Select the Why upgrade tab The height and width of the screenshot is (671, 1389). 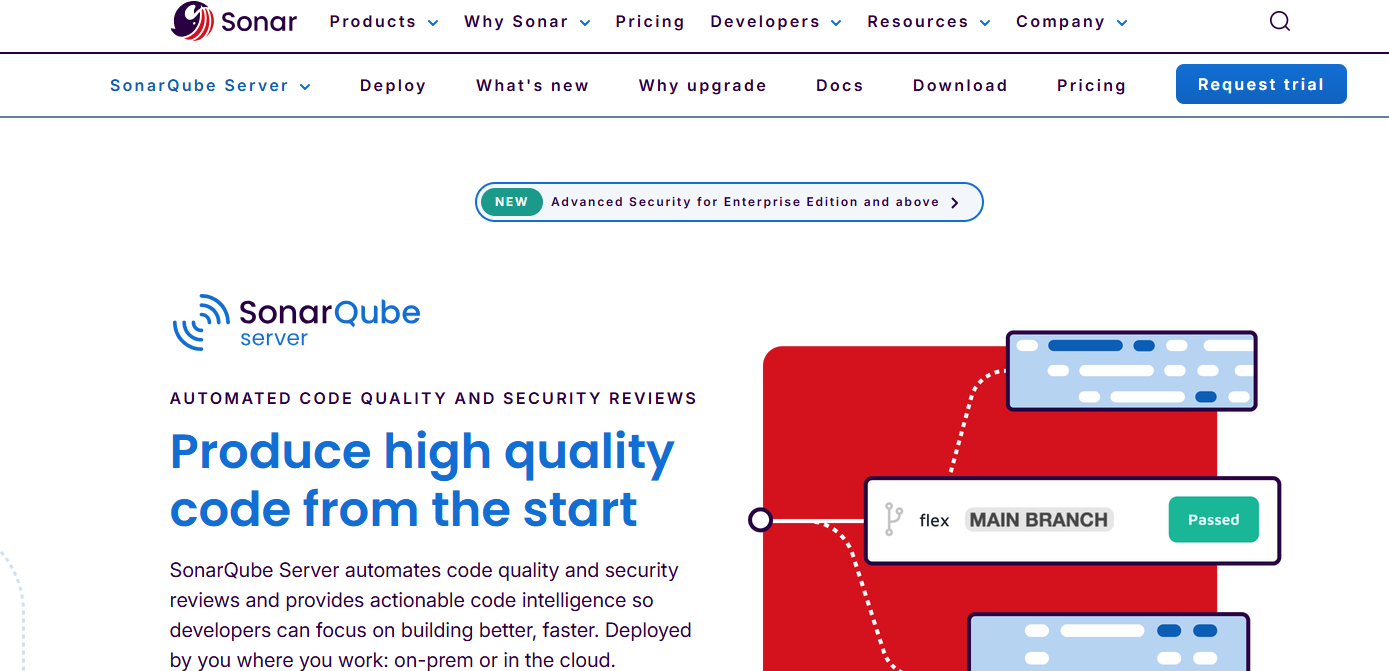[x=702, y=86]
